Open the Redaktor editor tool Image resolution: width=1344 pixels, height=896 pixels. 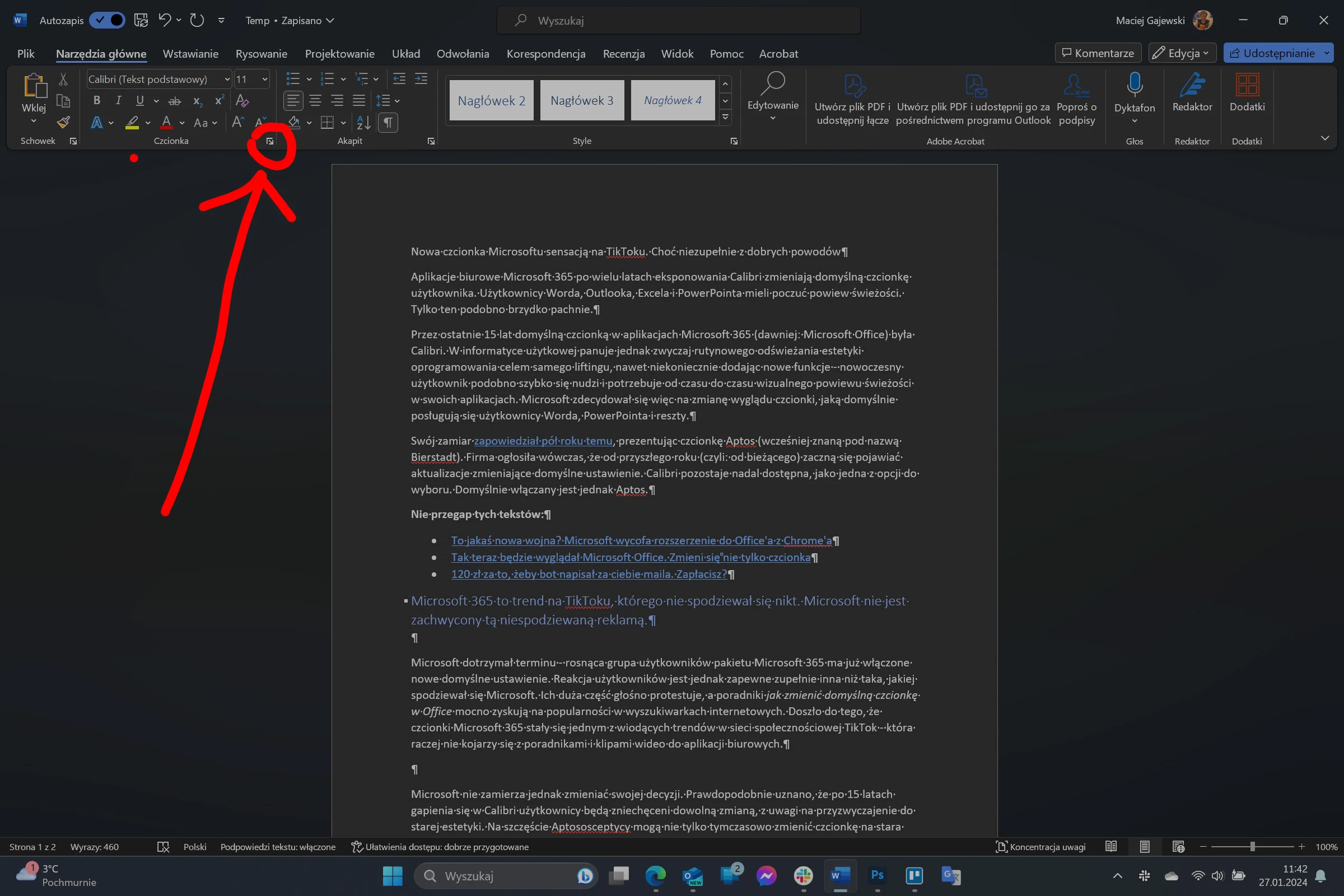point(1192,91)
